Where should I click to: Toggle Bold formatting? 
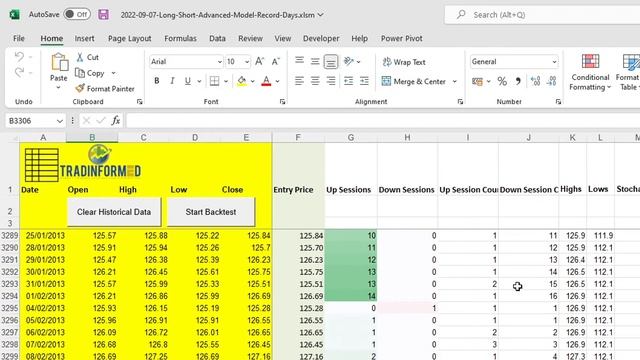pyautogui.click(x=156, y=81)
